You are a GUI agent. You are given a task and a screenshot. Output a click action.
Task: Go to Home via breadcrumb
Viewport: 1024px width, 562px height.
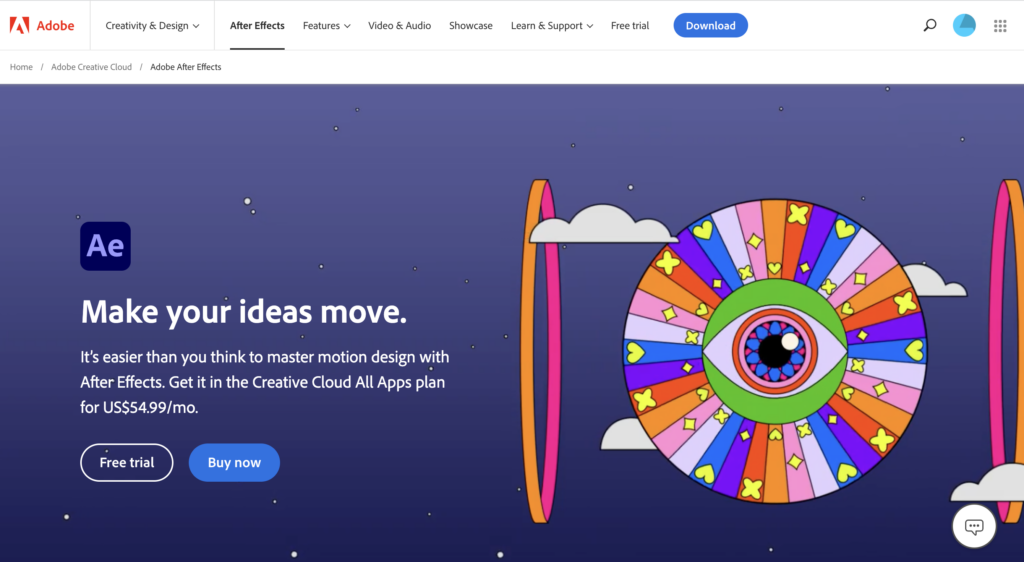click(x=21, y=67)
